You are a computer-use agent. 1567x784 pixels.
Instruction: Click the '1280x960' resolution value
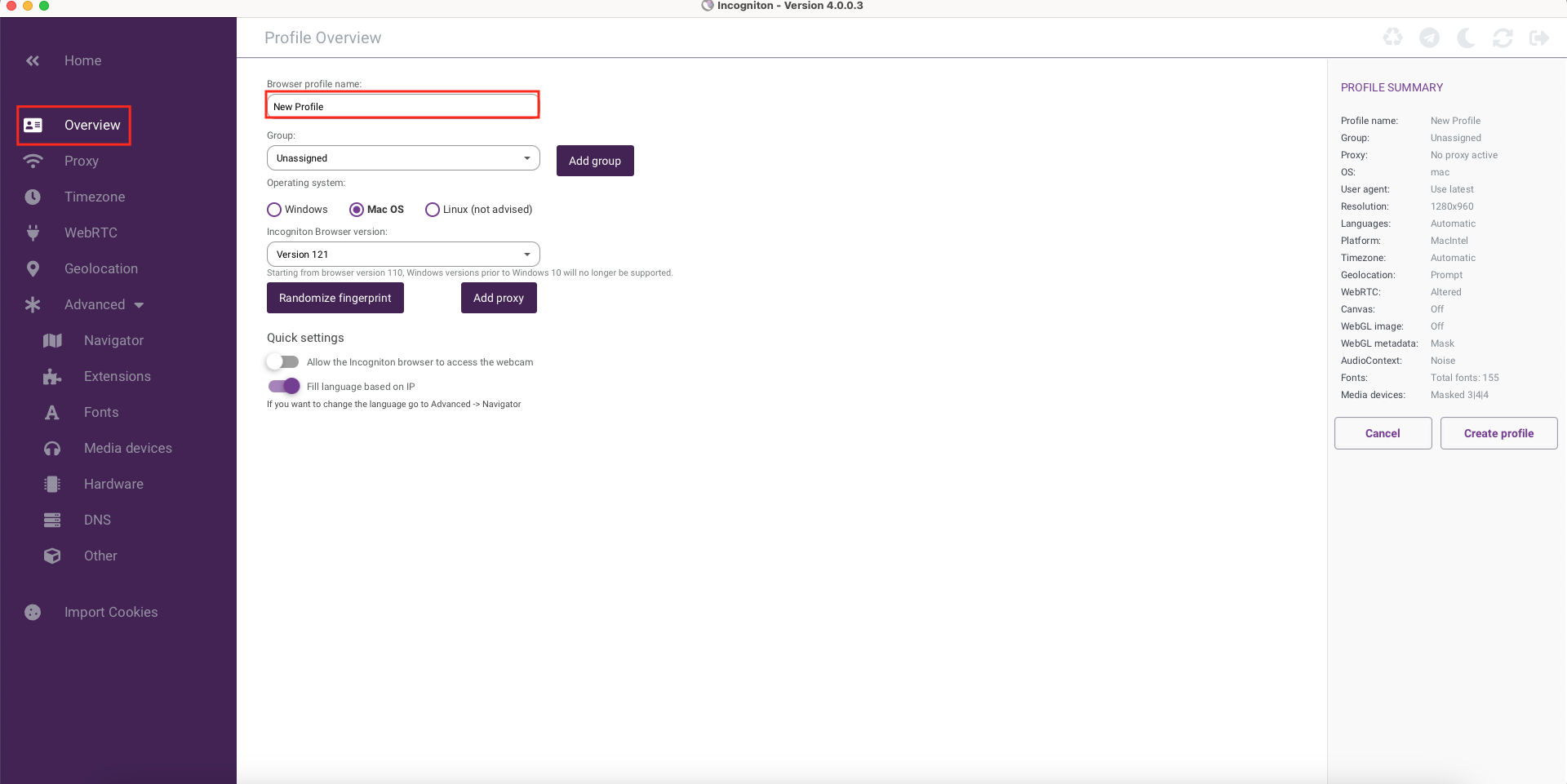1452,206
